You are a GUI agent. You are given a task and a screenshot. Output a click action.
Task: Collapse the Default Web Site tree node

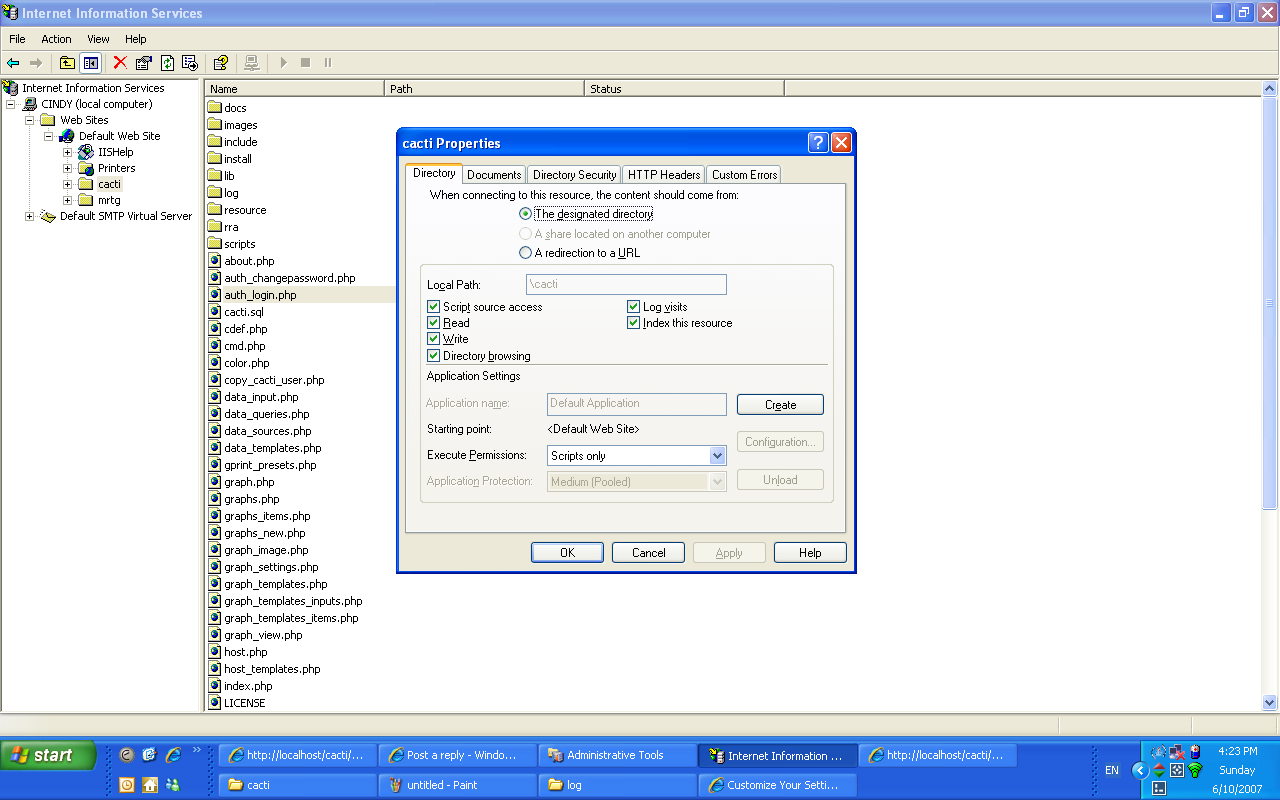(x=48, y=136)
